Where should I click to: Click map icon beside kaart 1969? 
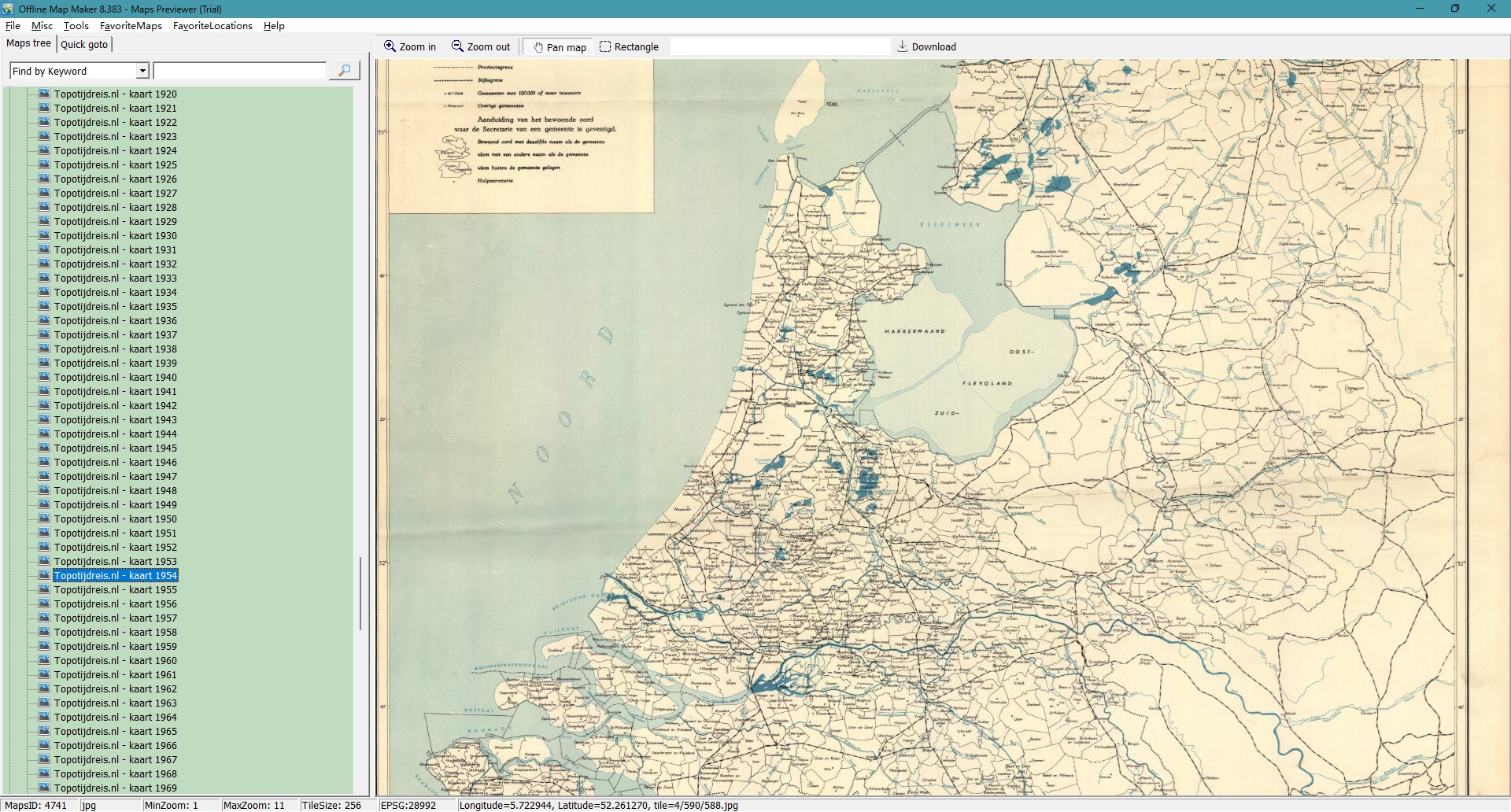45,788
